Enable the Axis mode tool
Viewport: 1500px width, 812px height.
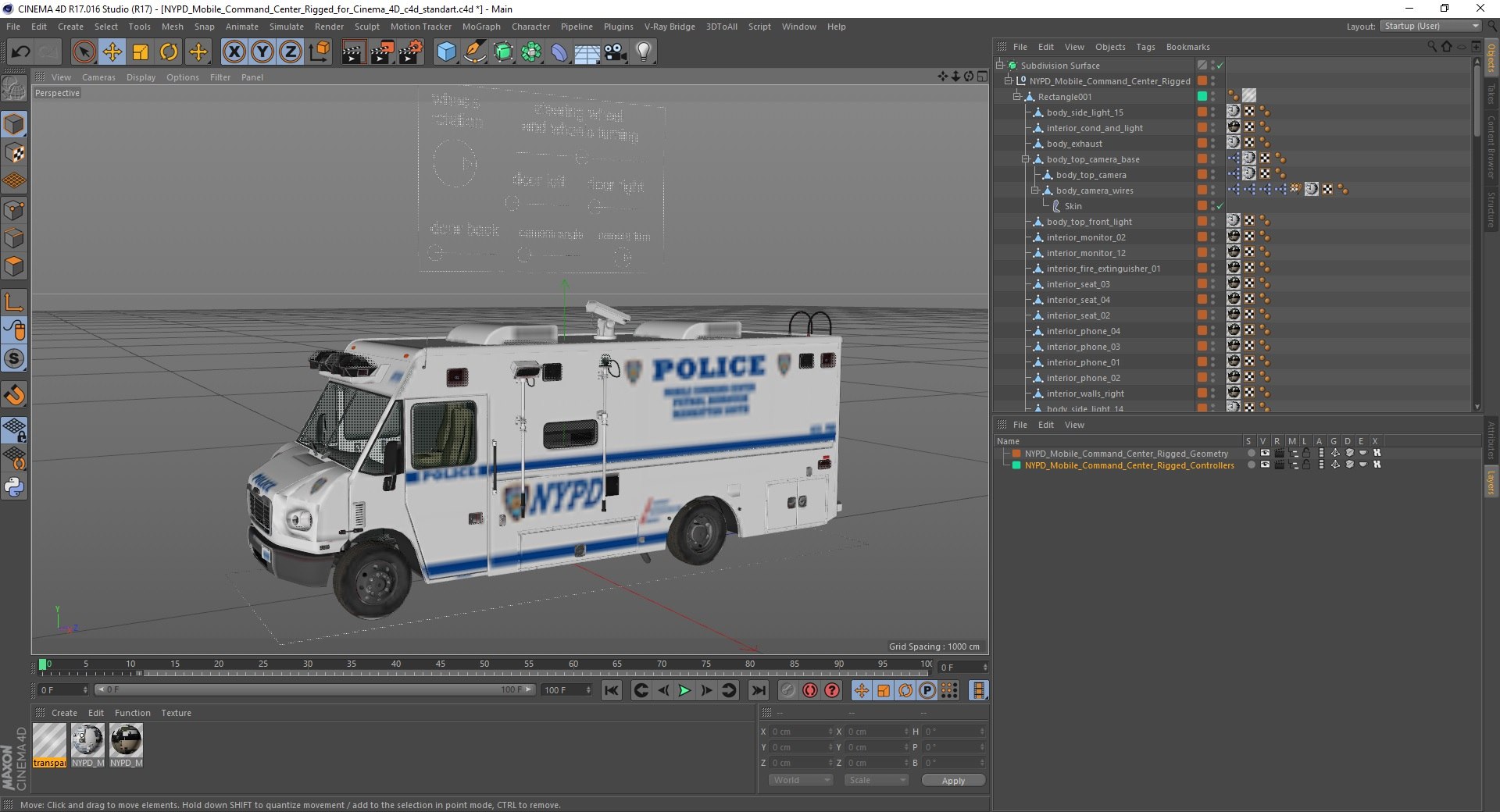pyautogui.click(x=14, y=302)
